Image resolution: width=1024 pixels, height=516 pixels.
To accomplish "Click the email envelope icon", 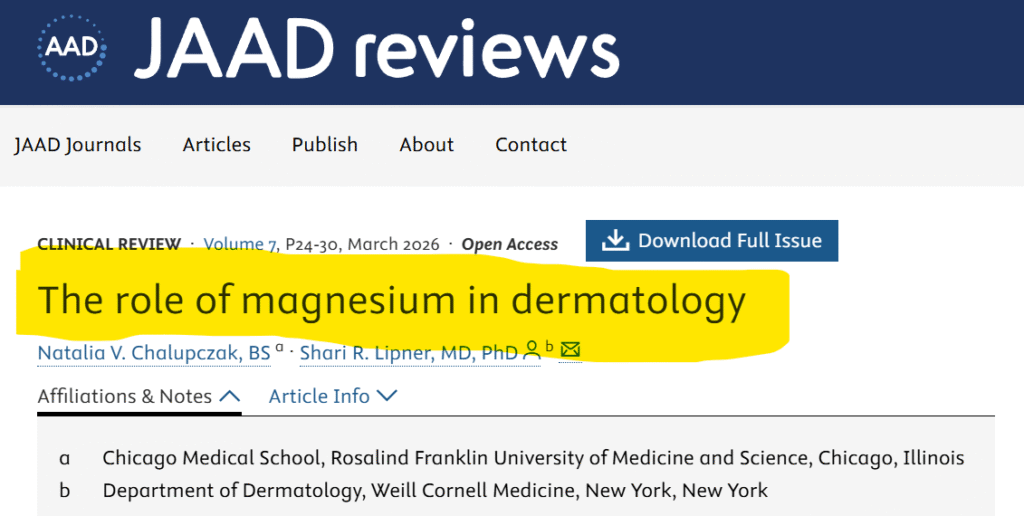I will tap(570, 350).
